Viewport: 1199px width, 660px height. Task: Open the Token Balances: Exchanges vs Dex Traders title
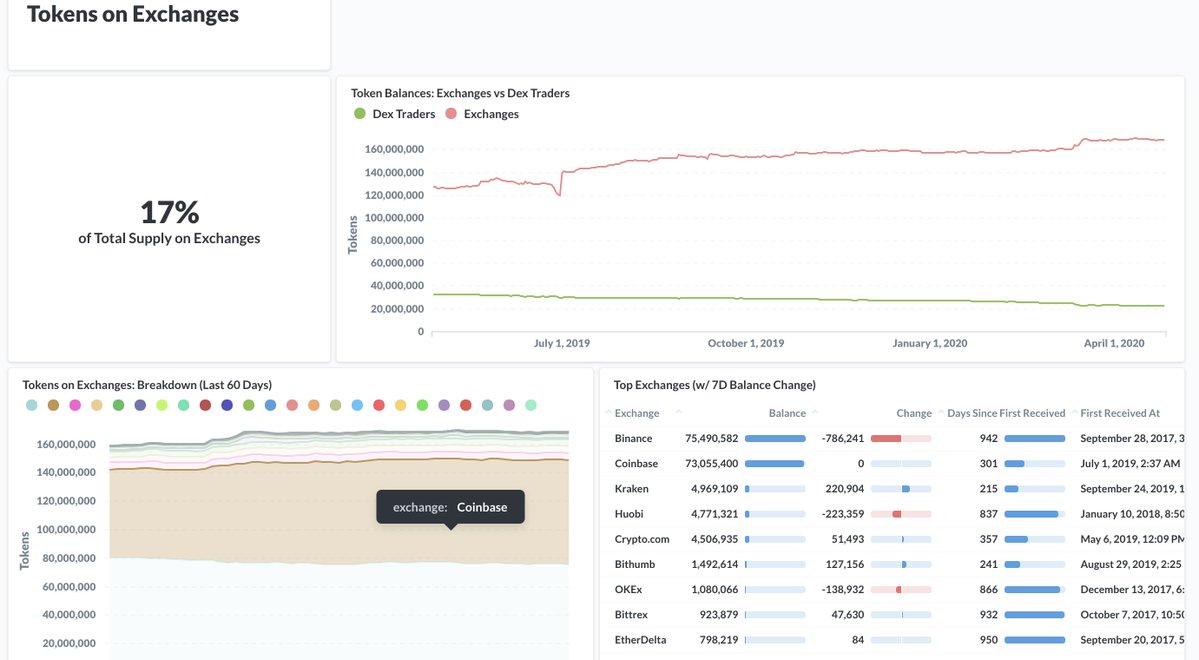pyautogui.click(x=460, y=93)
